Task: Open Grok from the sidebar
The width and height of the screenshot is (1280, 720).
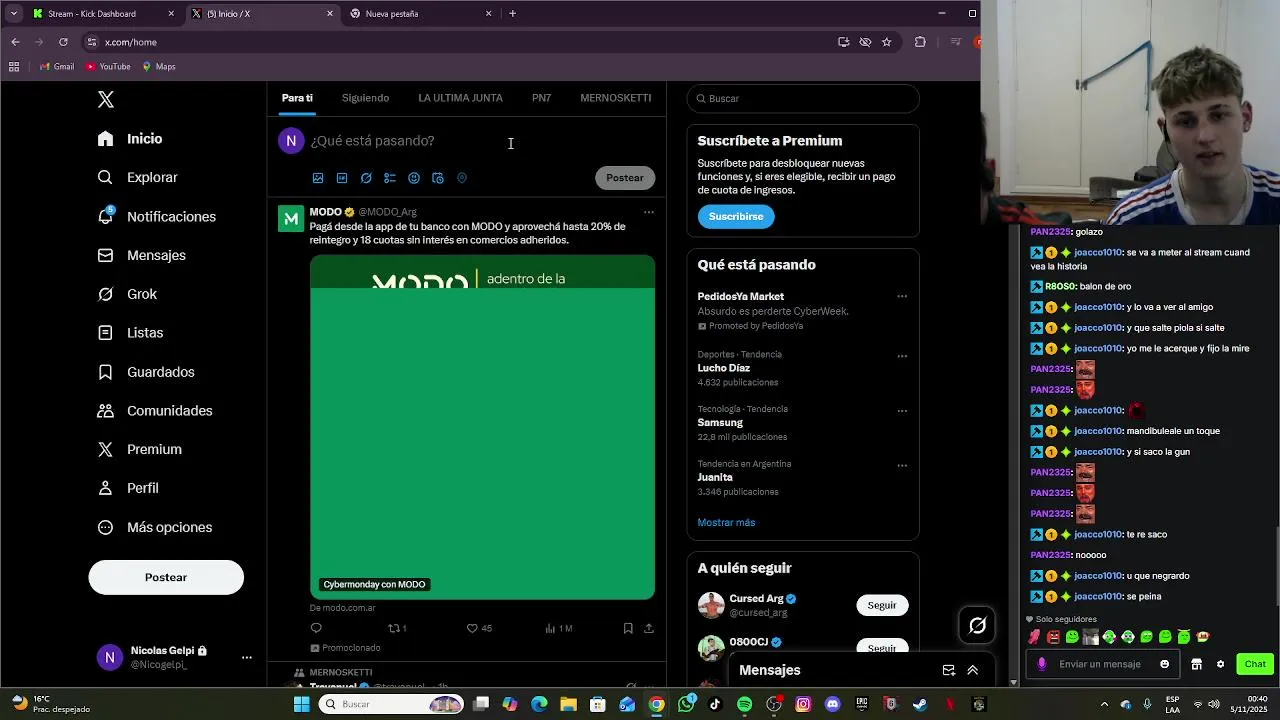Action: coord(127,294)
